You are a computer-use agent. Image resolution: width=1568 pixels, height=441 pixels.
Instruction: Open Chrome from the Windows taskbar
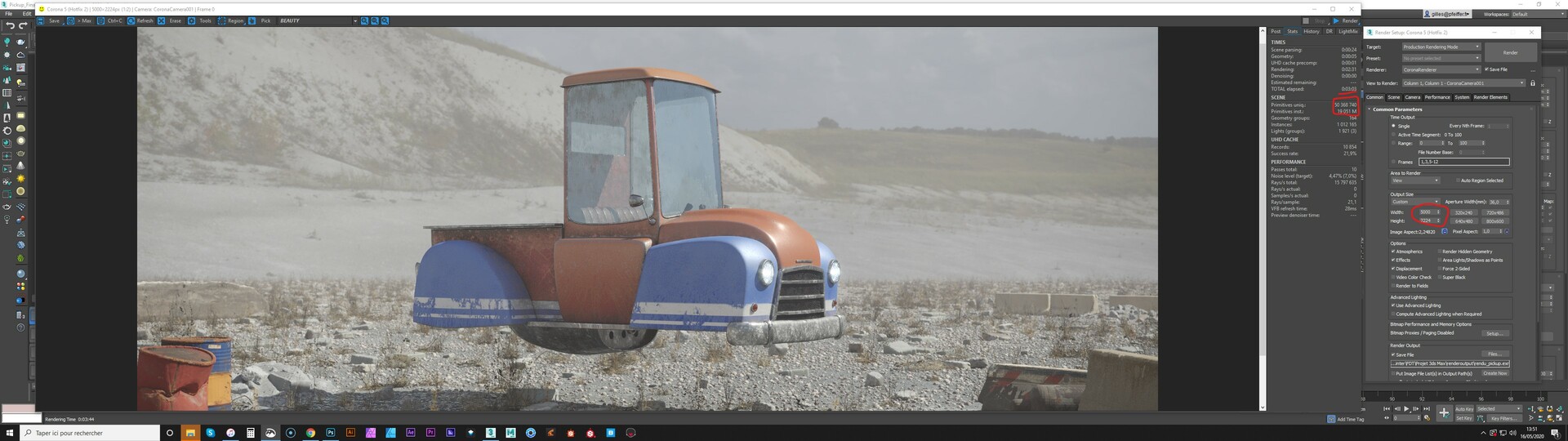coord(310,433)
